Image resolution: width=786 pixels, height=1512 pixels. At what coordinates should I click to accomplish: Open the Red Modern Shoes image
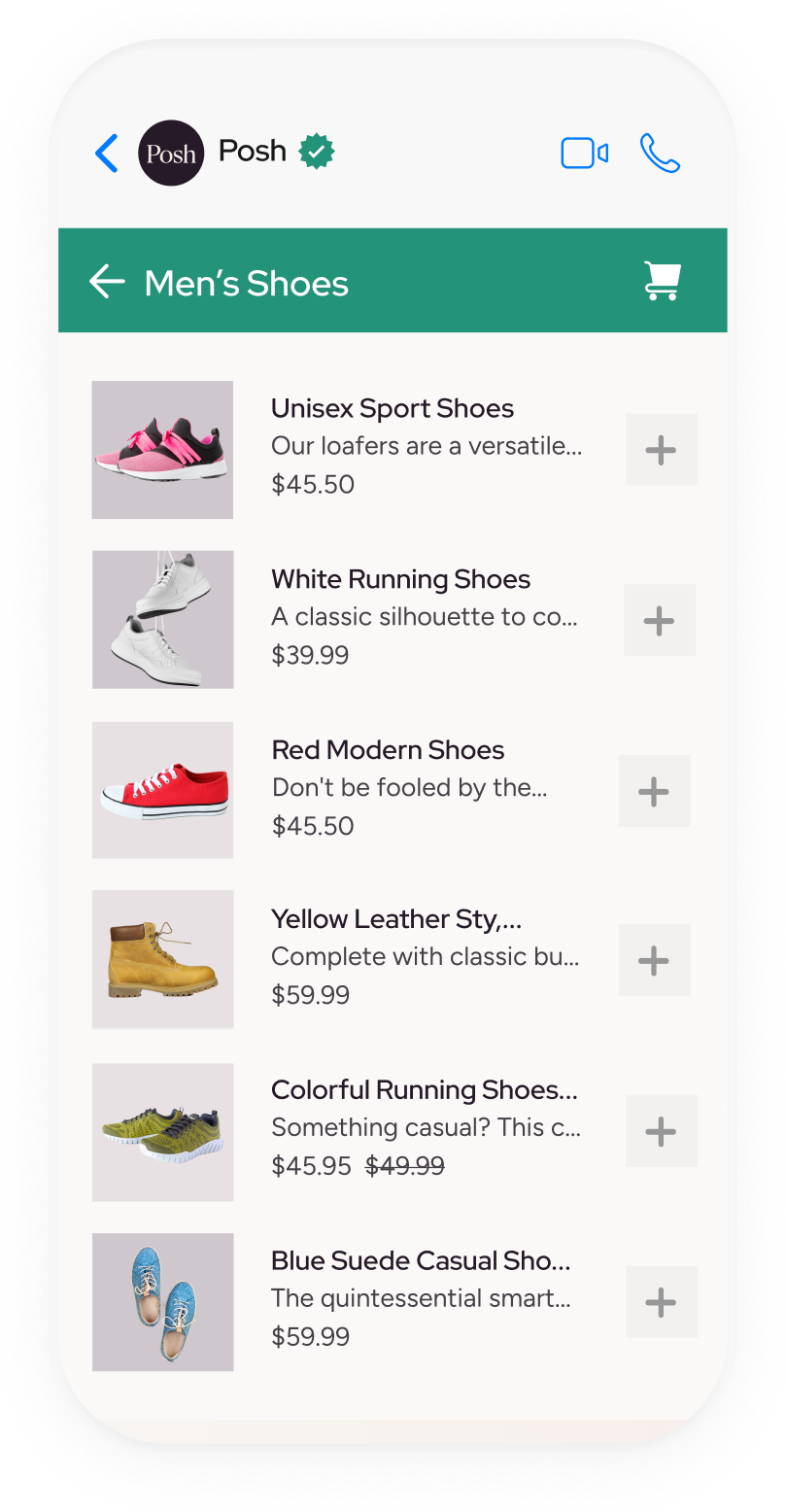(x=162, y=790)
